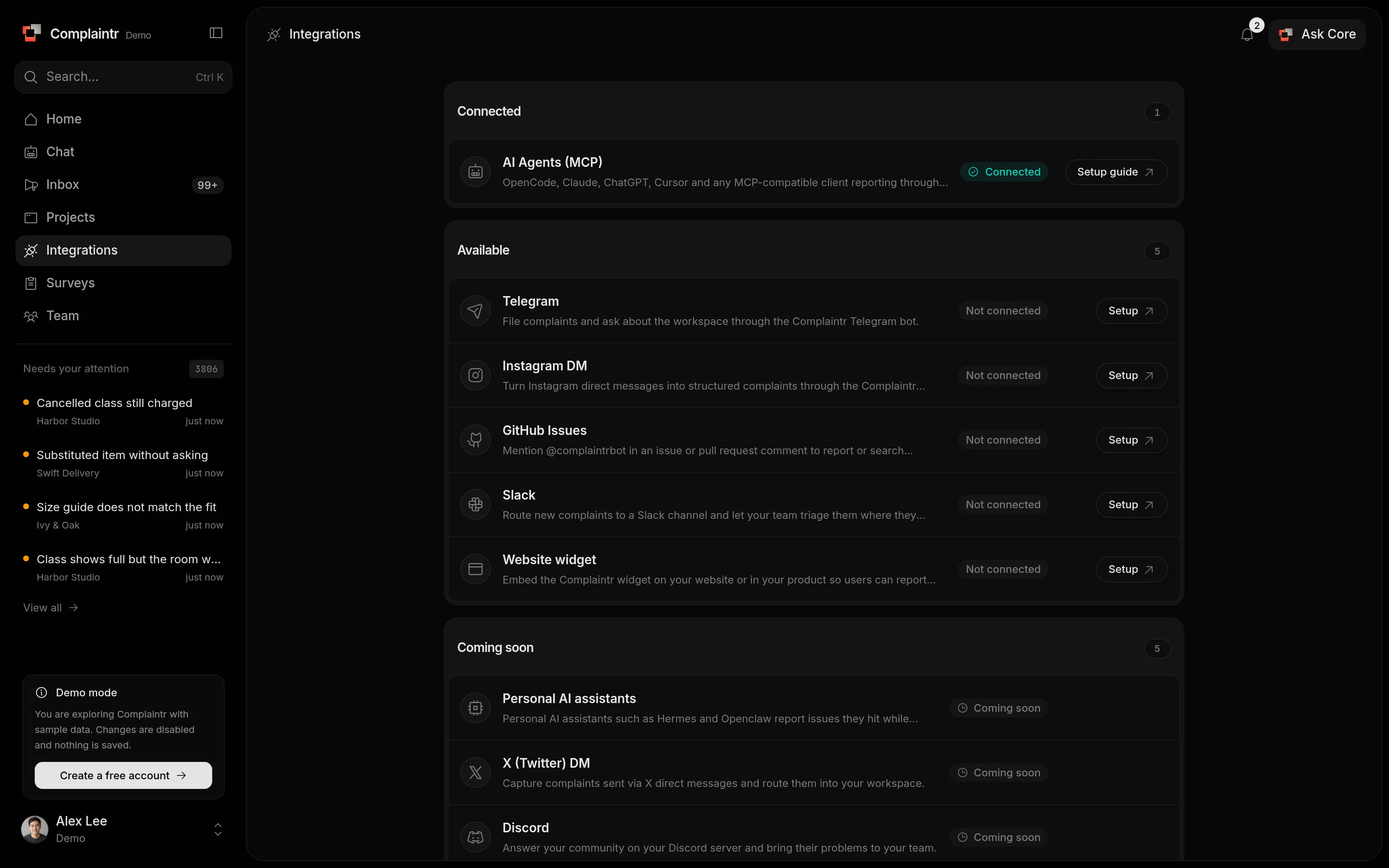Viewport: 1389px width, 868px height.
Task: Go to Home in sidebar
Action: click(123, 119)
